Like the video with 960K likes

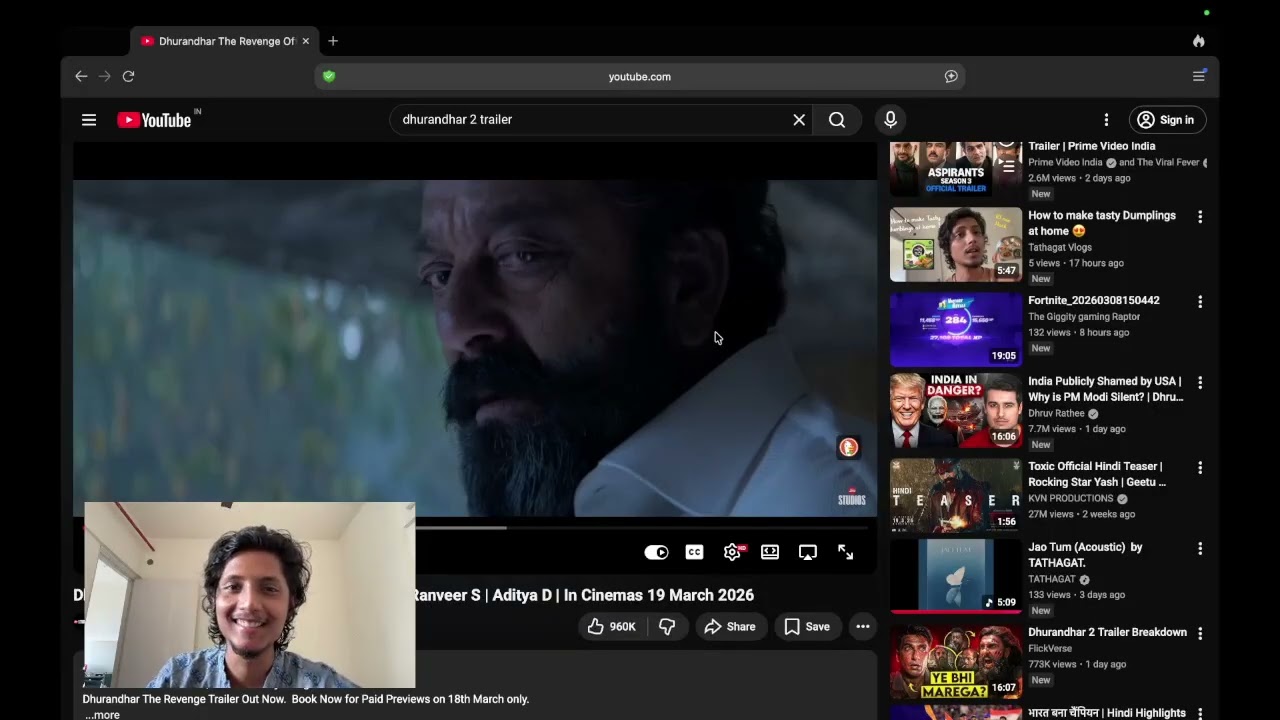point(612,627)
